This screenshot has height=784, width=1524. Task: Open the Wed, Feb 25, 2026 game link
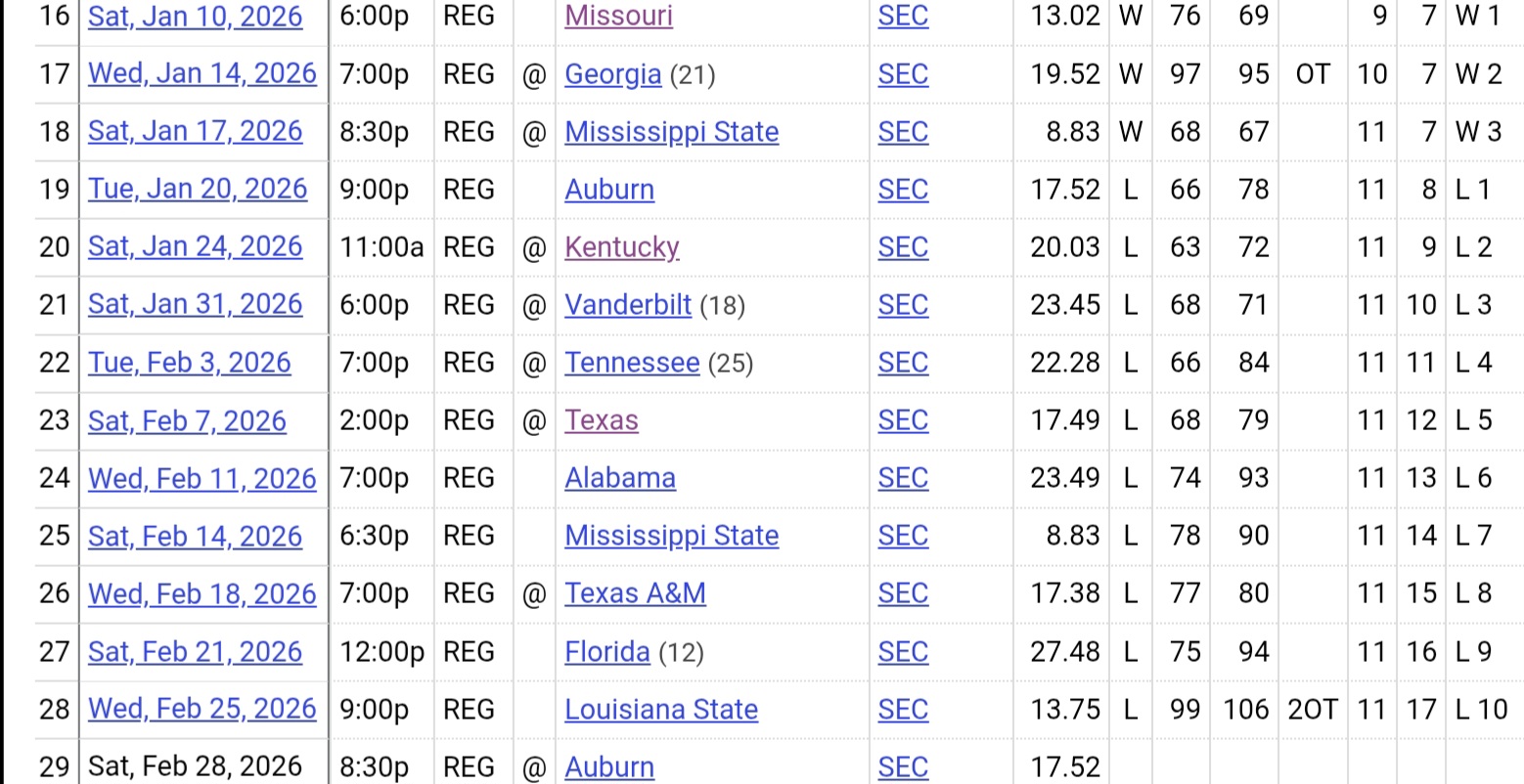click(202, 709)
